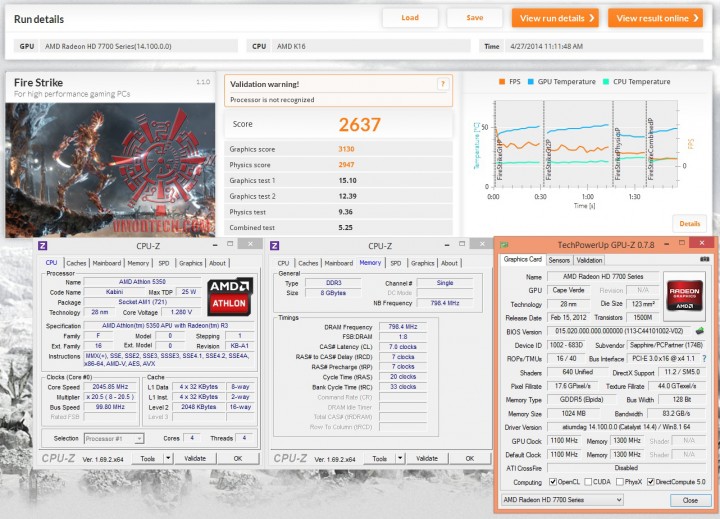Click OK in the Athlon CPU-Z window
This screenshot has height=519, width=720.
coord(238,458)
